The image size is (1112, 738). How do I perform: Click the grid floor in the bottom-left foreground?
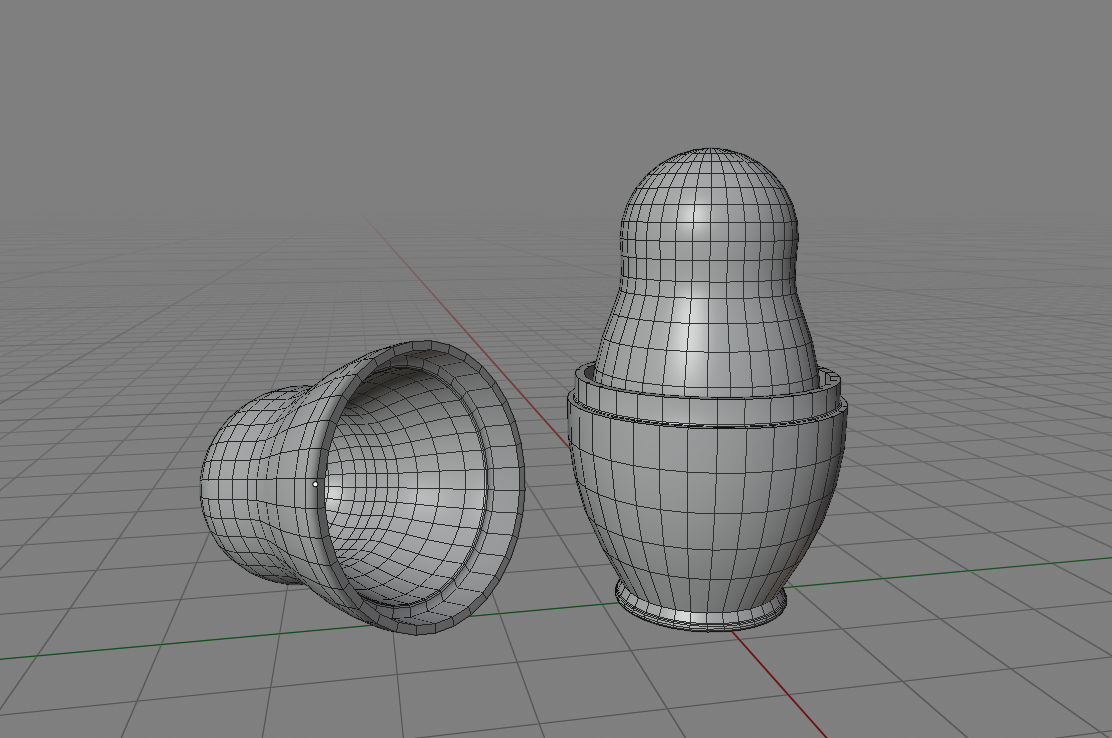150,700
